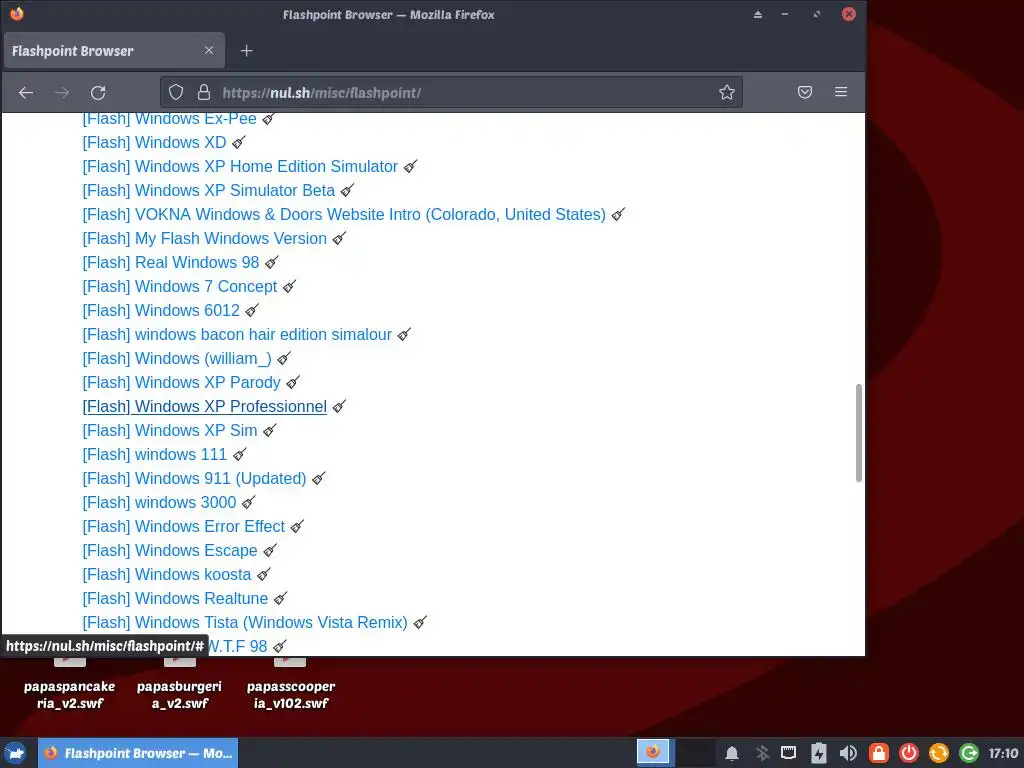Click icon after Windows 7 Concept

289,287
